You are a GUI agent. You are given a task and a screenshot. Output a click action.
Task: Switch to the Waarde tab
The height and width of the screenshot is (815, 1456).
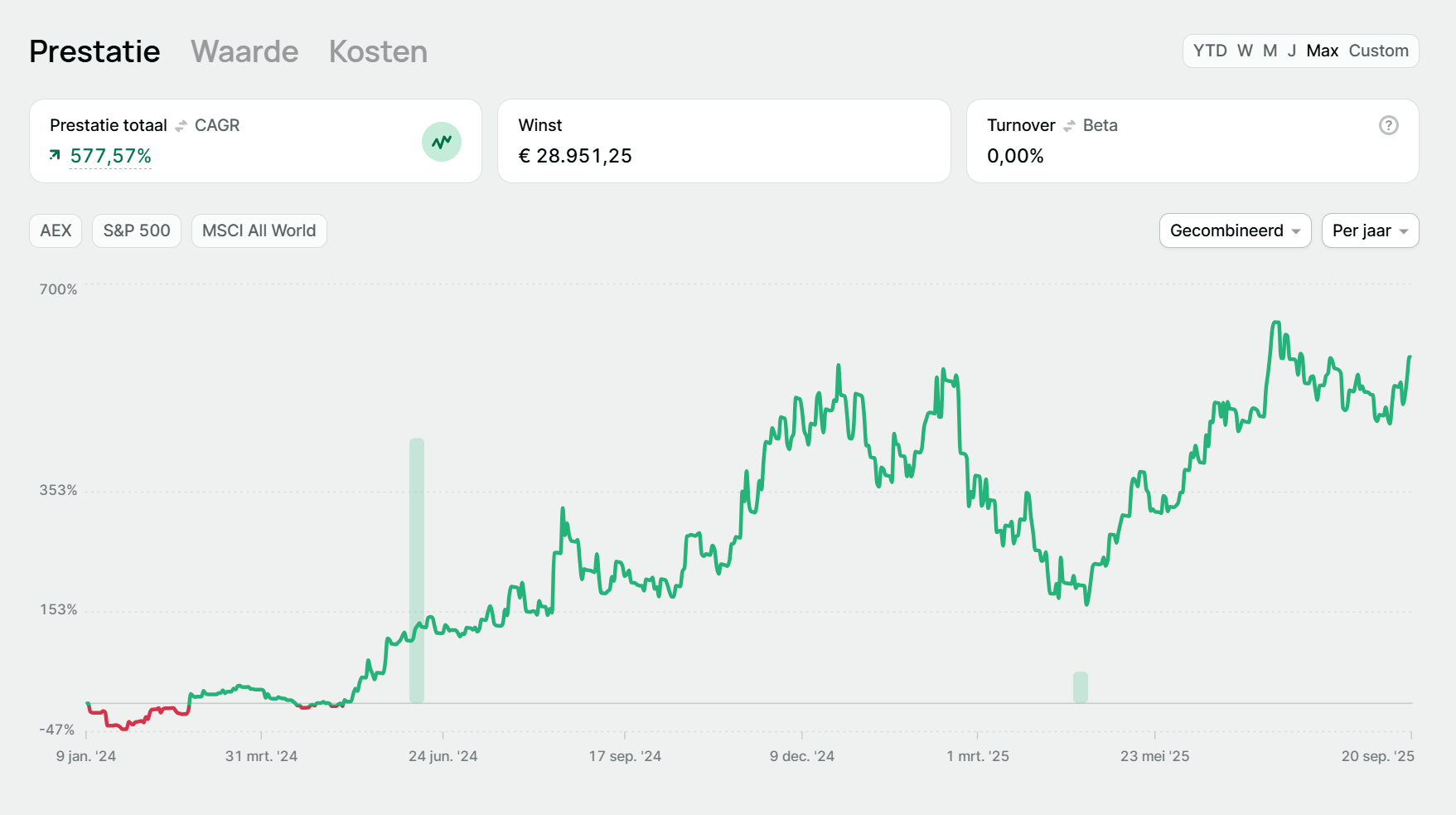pyautogui.click(x=244, y=51)
